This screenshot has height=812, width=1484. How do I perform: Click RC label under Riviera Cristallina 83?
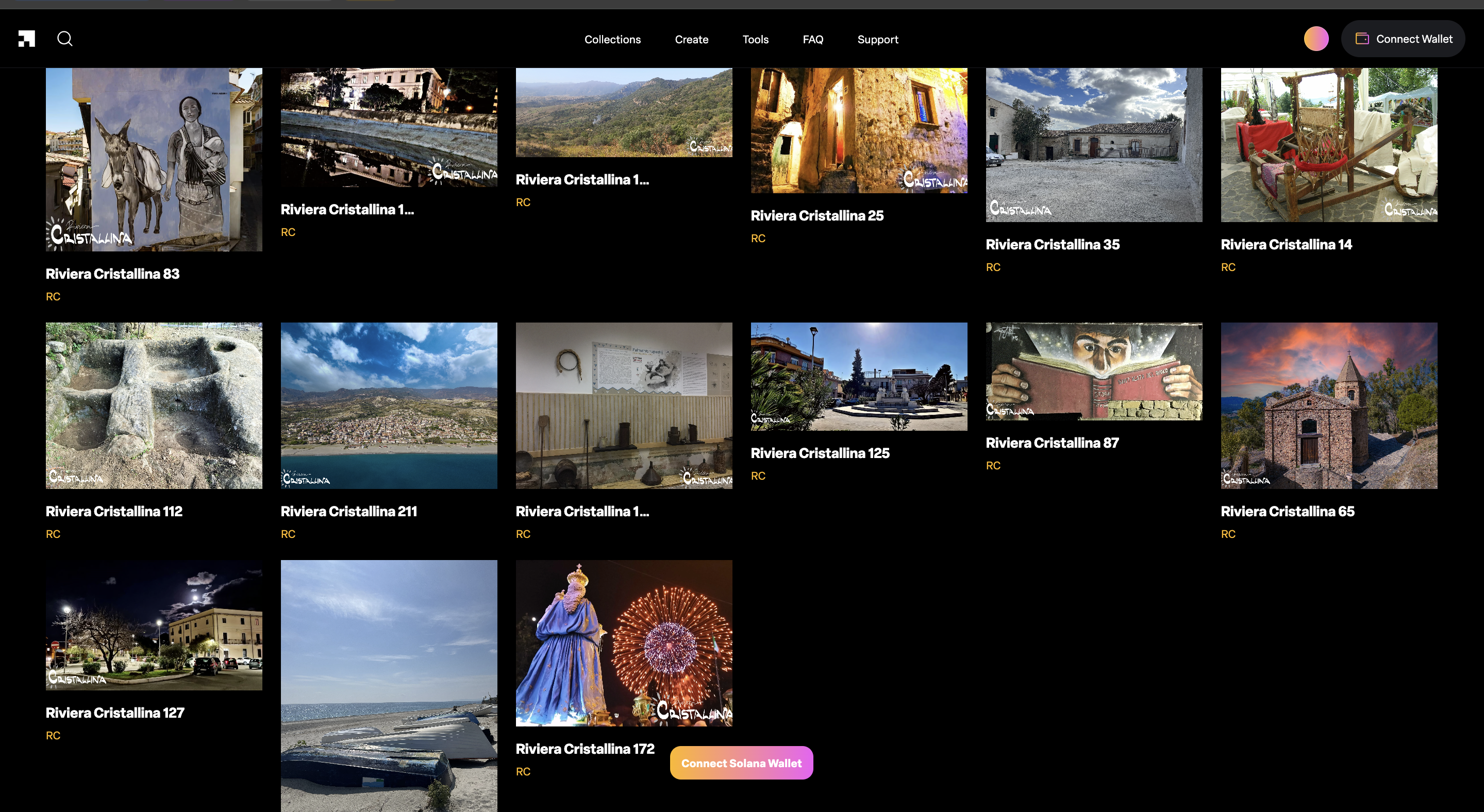coord(53,297)
